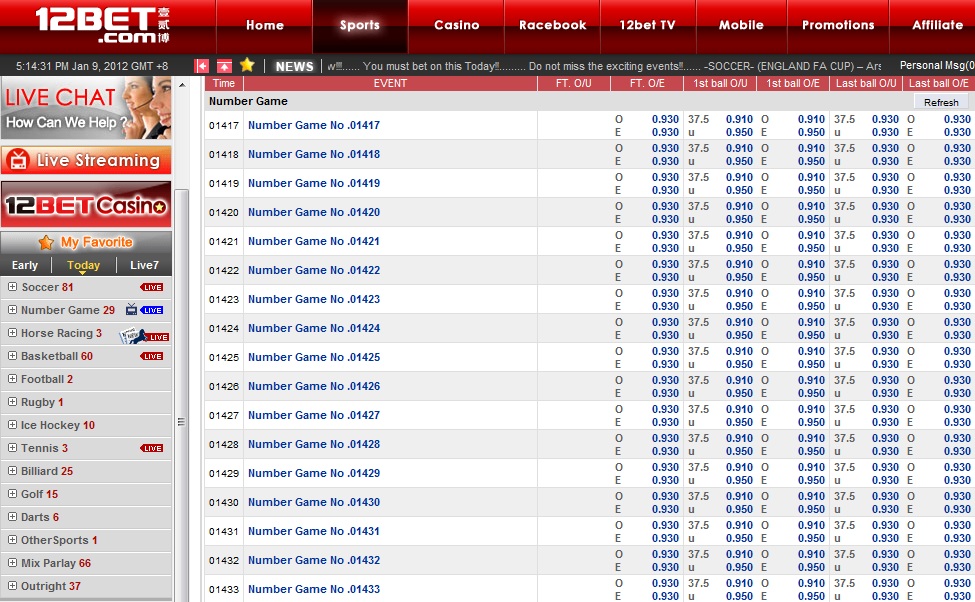Screen dimensions: 975x602
Task: Expand the Horse Racing category
Action: pos(12,333)
